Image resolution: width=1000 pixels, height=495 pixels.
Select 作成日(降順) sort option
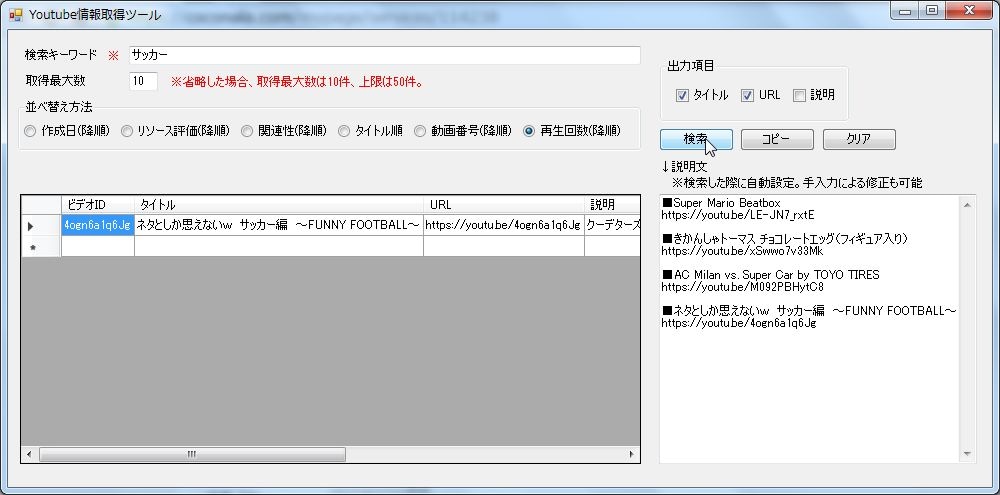(x=67, y=131)
